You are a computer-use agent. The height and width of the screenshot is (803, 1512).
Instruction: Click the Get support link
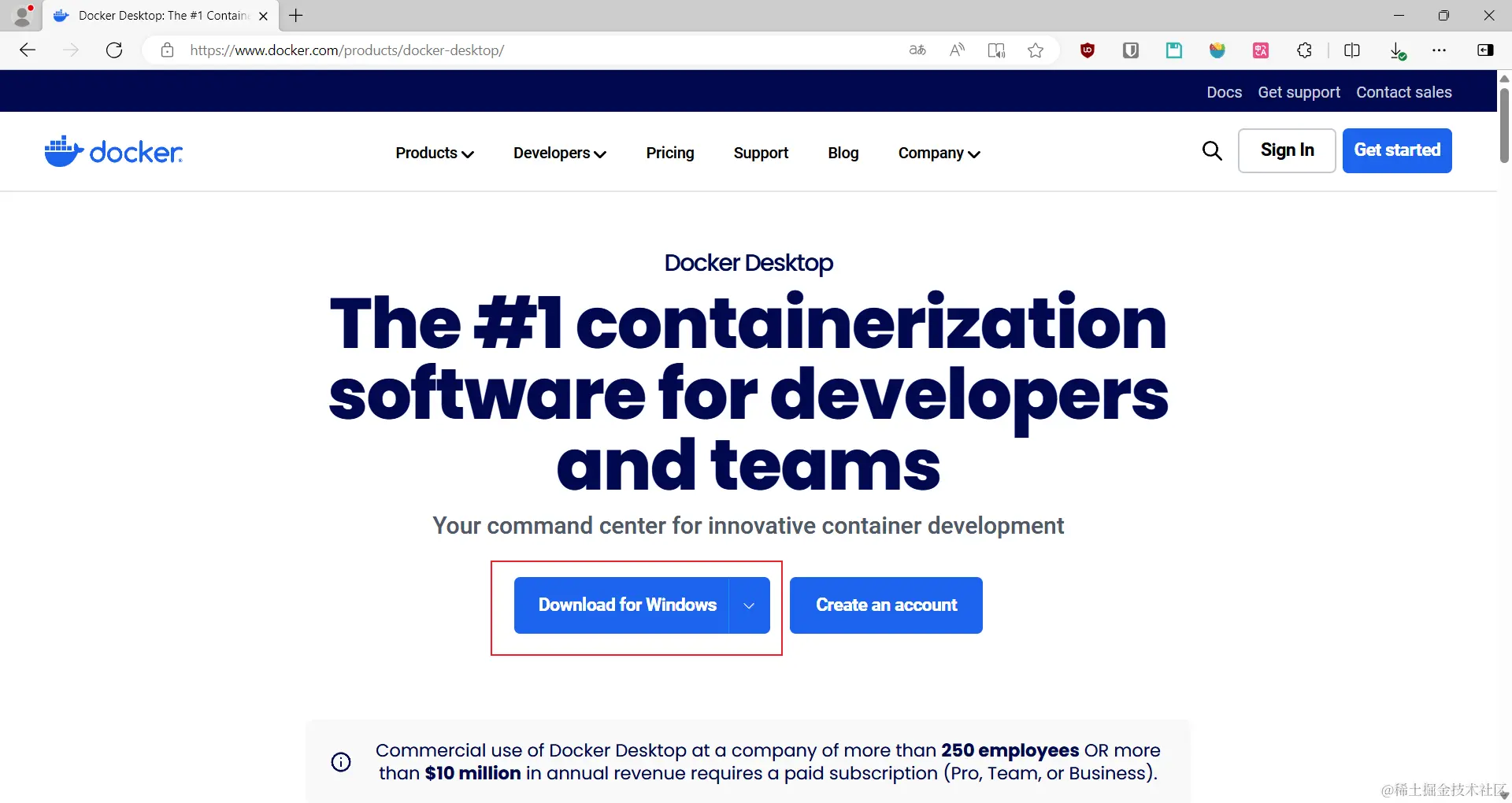(1299, 92)
